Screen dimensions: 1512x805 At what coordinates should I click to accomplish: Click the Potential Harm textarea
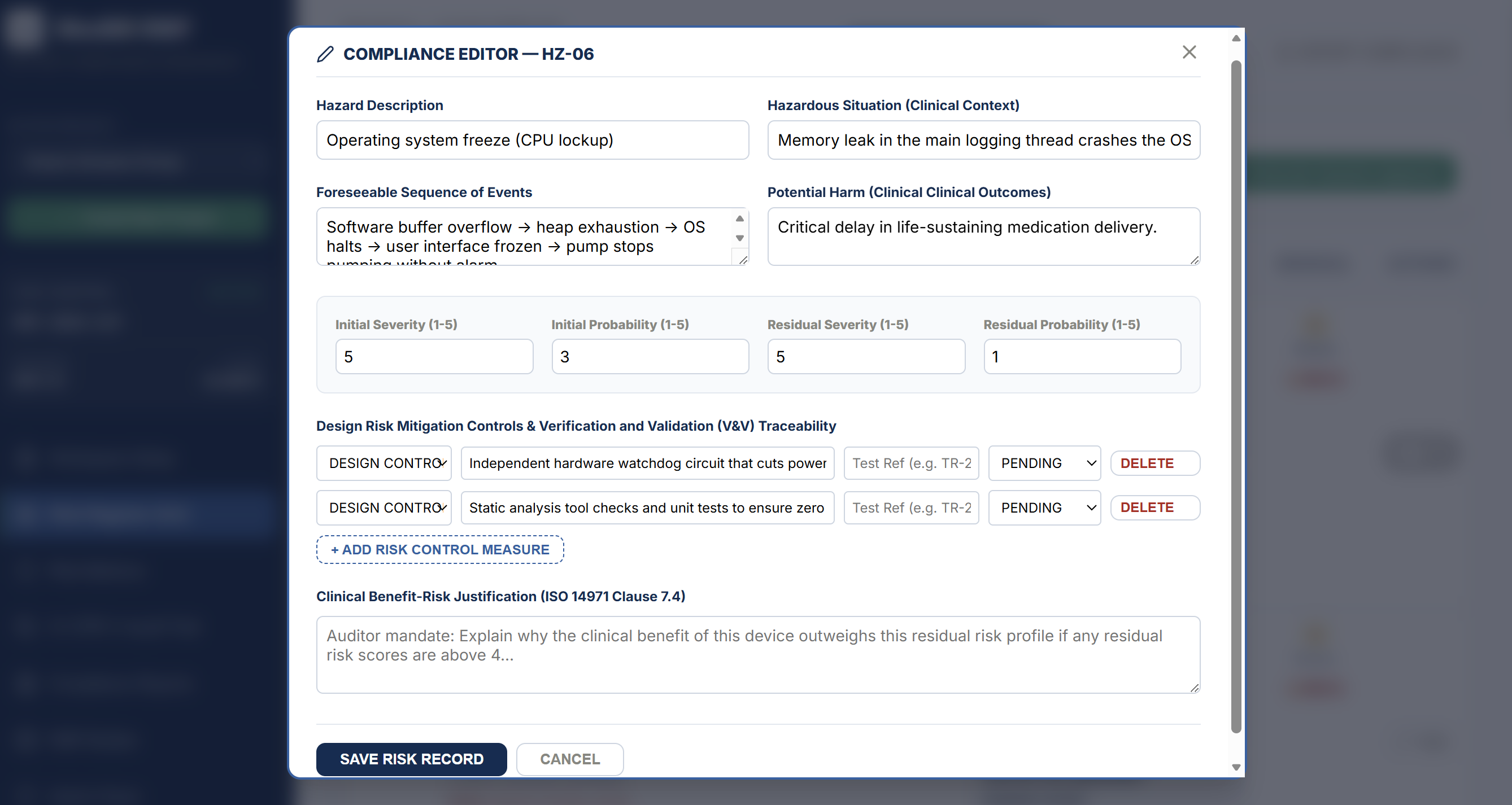tap(984, 237)
